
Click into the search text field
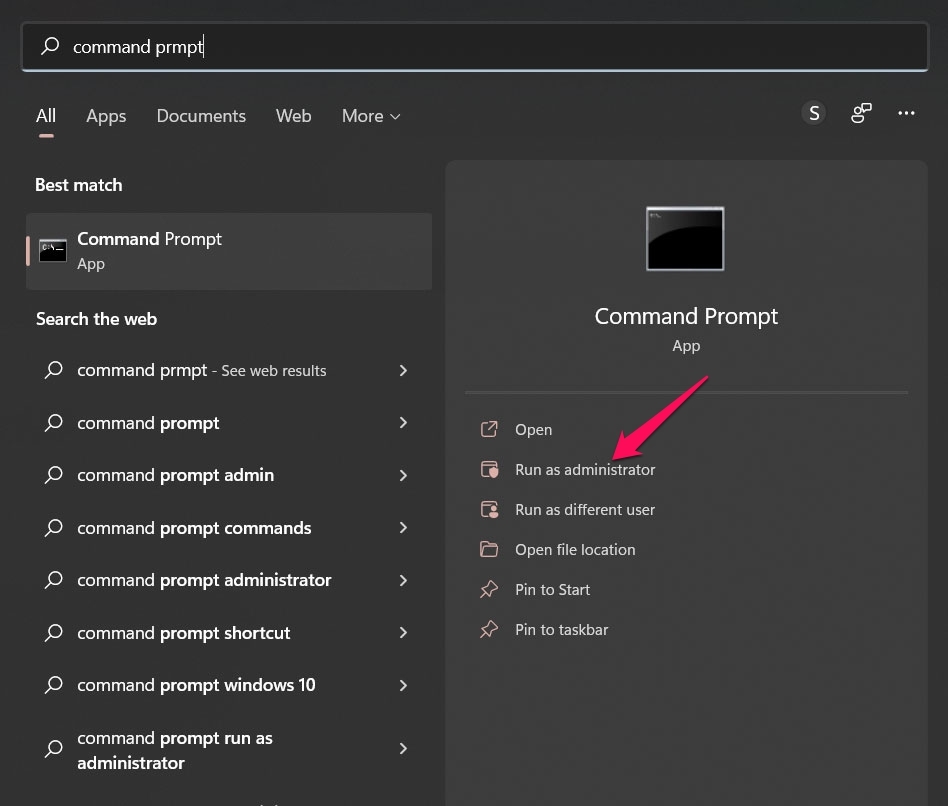[x=475, y=47]
